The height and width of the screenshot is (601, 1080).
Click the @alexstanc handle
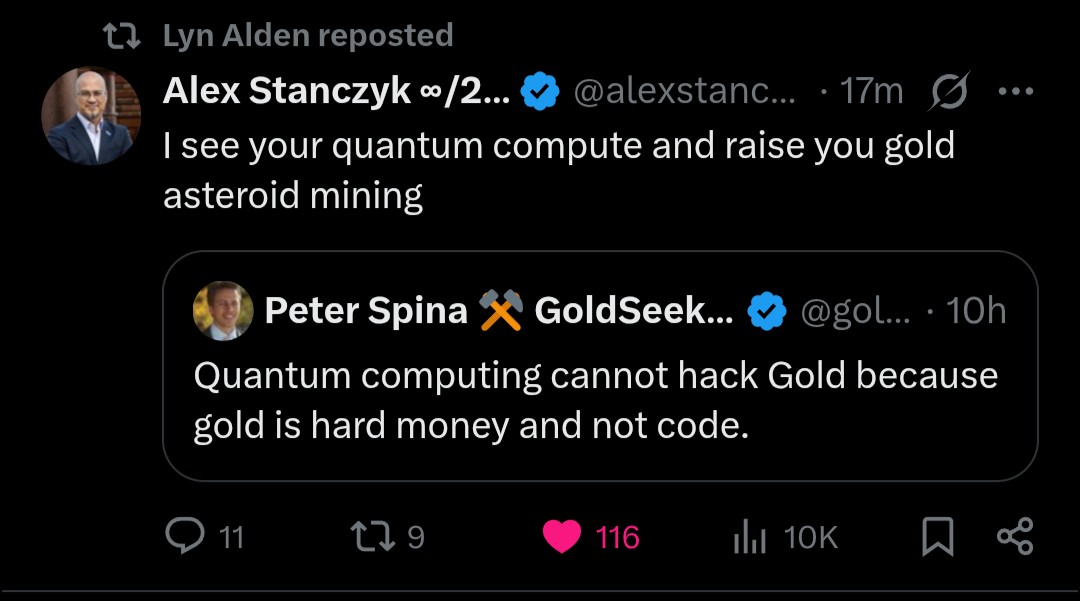point(685,93)
